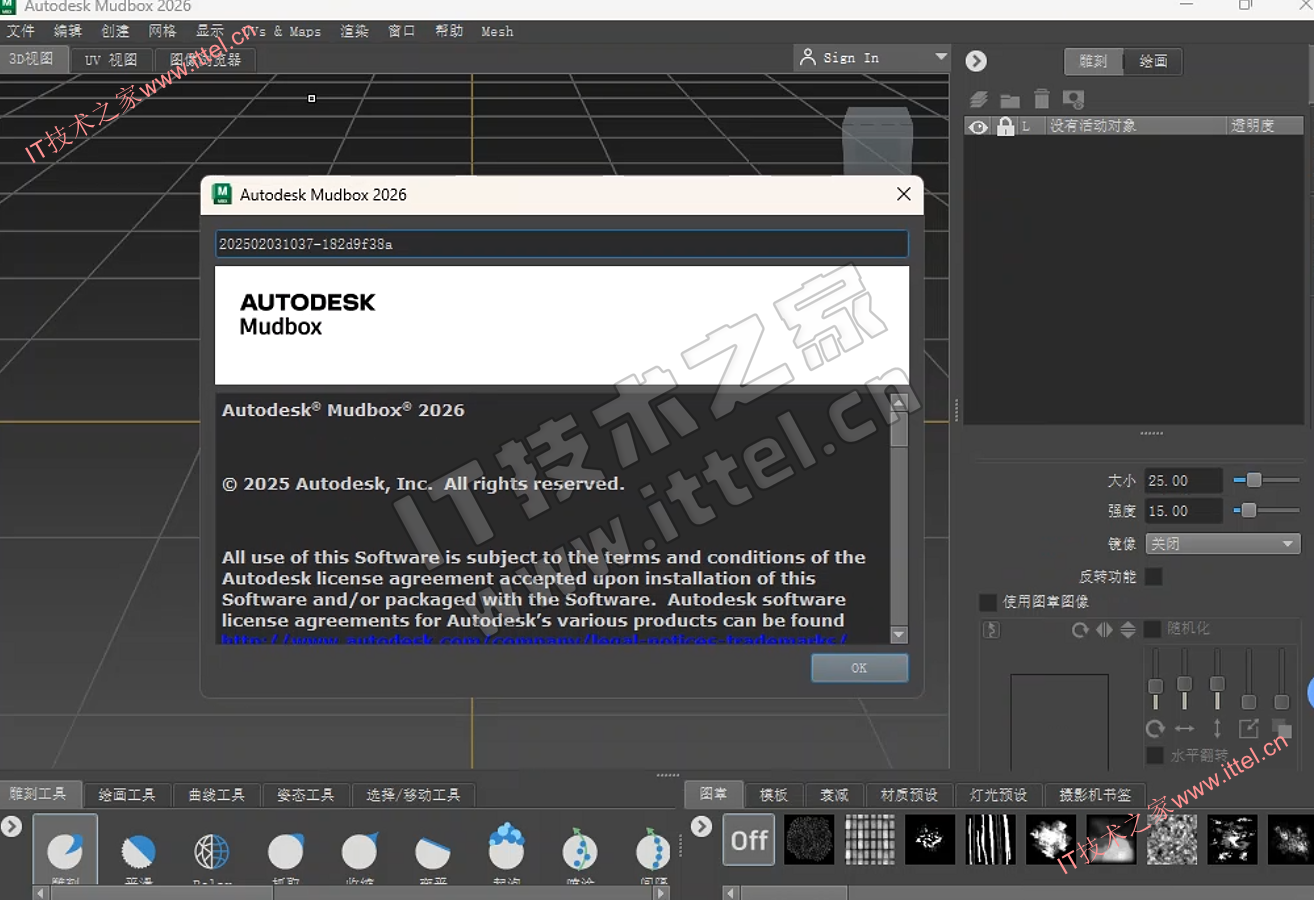The height and width of the screenshot is (900, 1314).
Task: Open the Sign In dropdown arrow
Action: click(941, 57)
